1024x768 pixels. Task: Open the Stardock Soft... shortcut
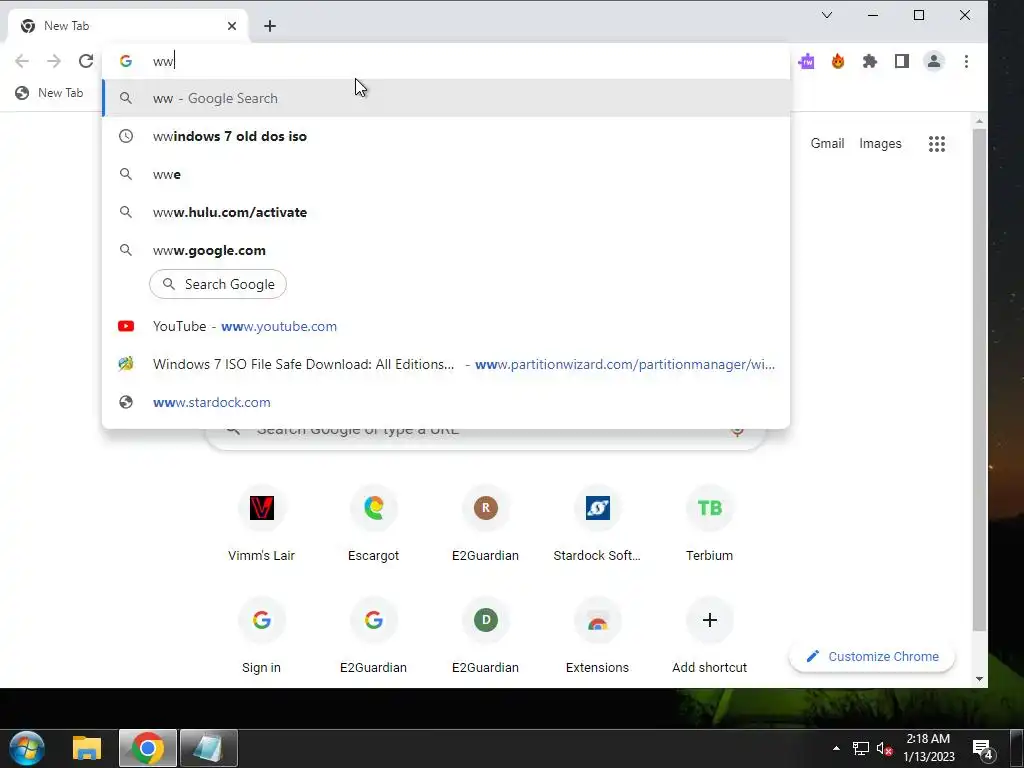pyautogui.click(x=598, y=524)
